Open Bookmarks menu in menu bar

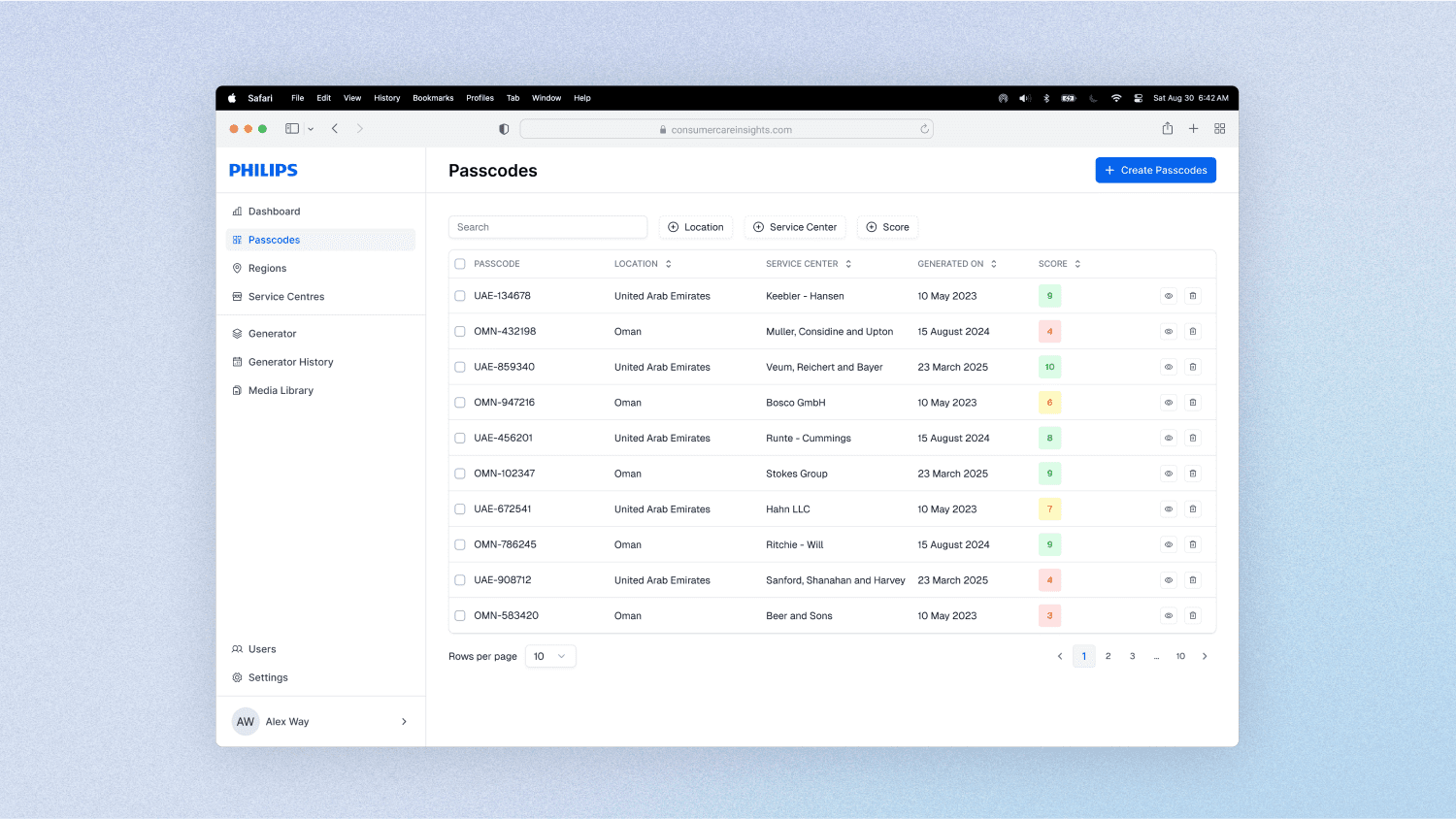[433, 98]
